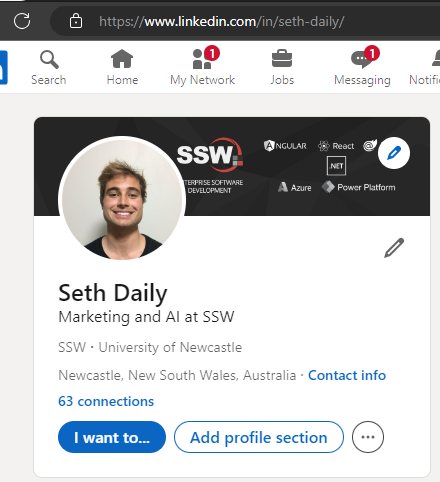Open My Network people icon

click(x=202, y=59)
